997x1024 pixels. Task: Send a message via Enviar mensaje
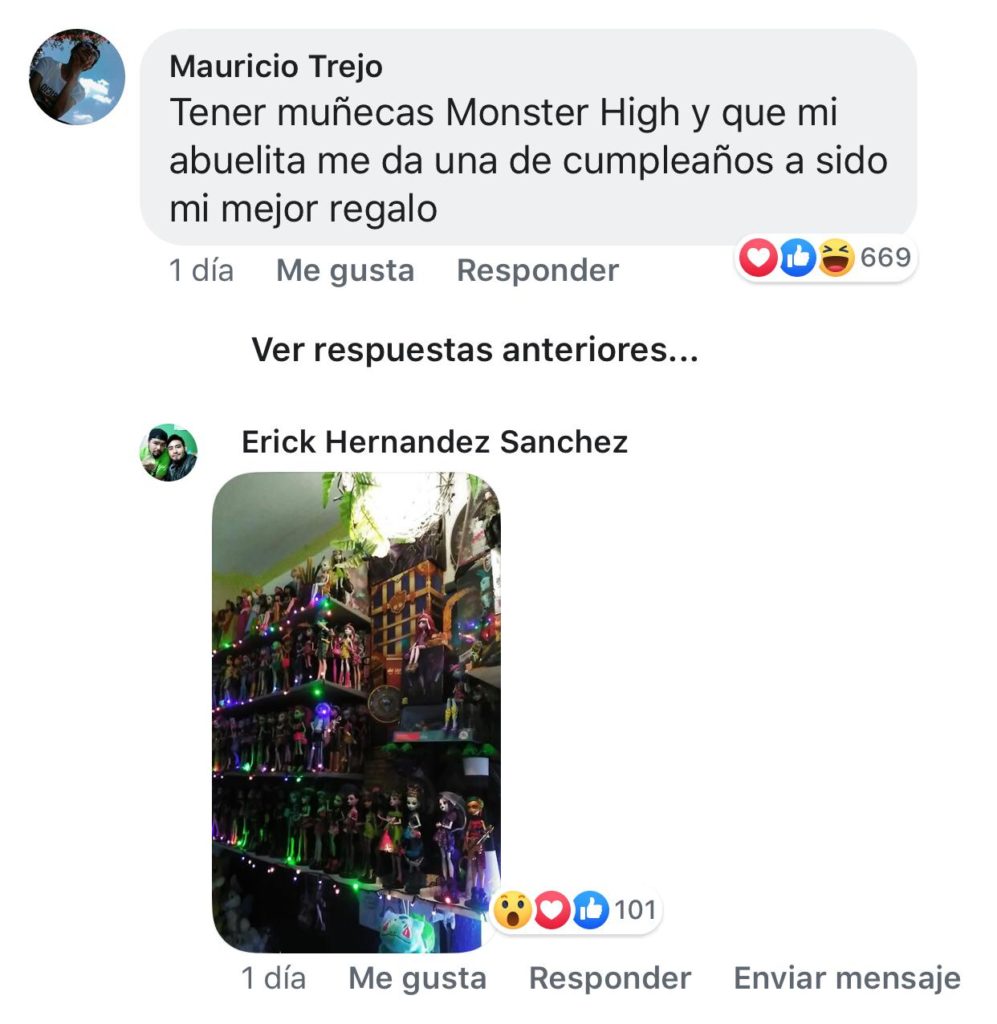point(847,978)
